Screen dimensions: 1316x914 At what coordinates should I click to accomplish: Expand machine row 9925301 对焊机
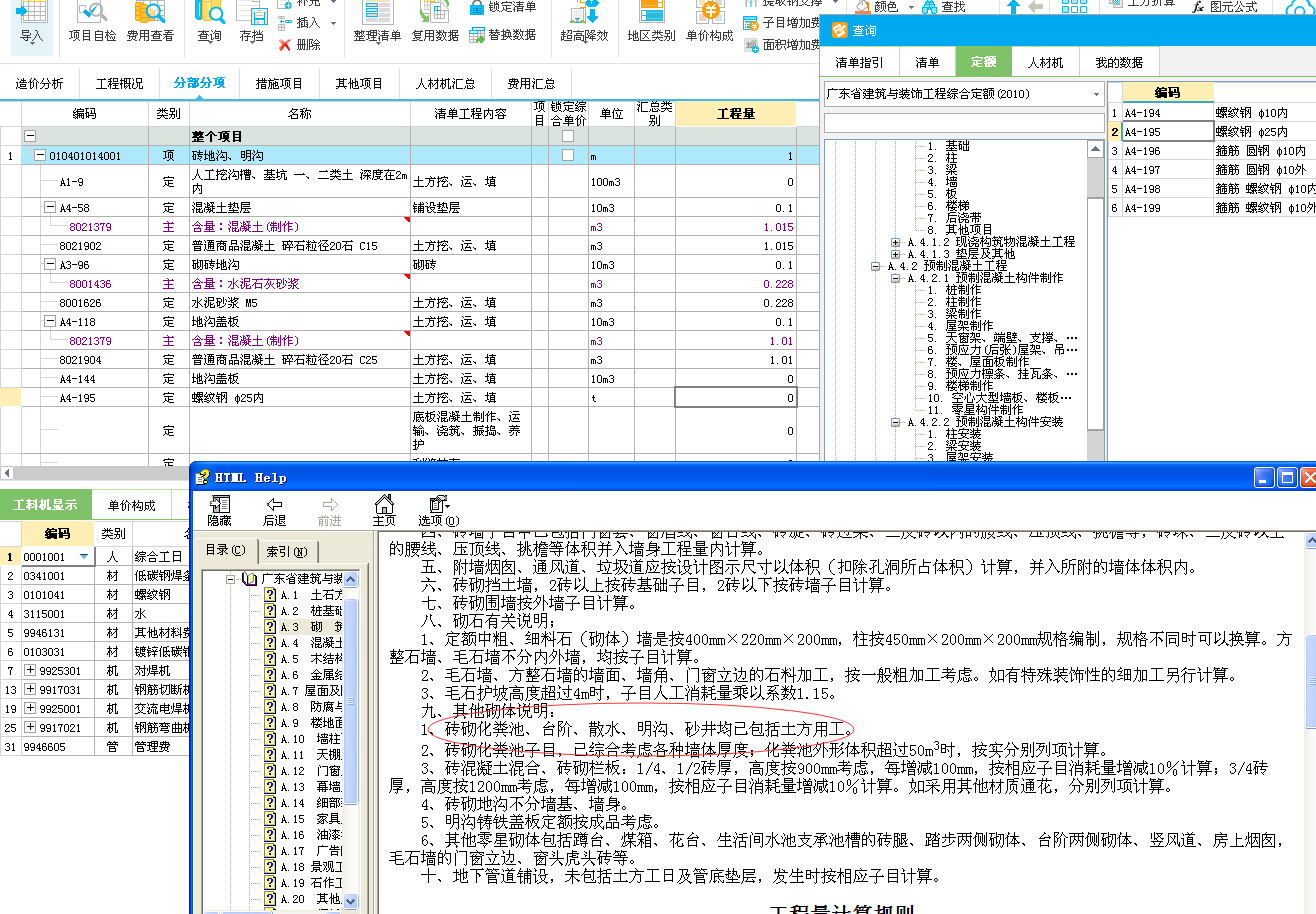(x=29, y=670)
